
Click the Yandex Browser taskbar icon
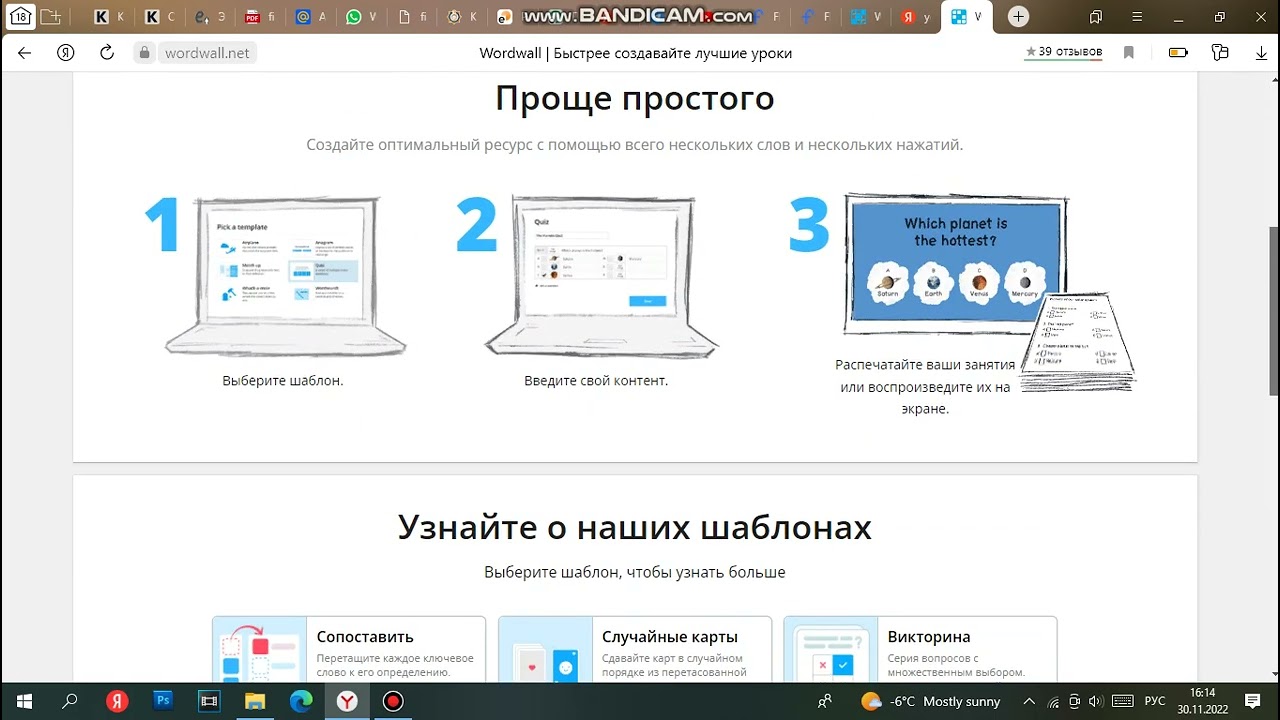[x=347, y=701]
